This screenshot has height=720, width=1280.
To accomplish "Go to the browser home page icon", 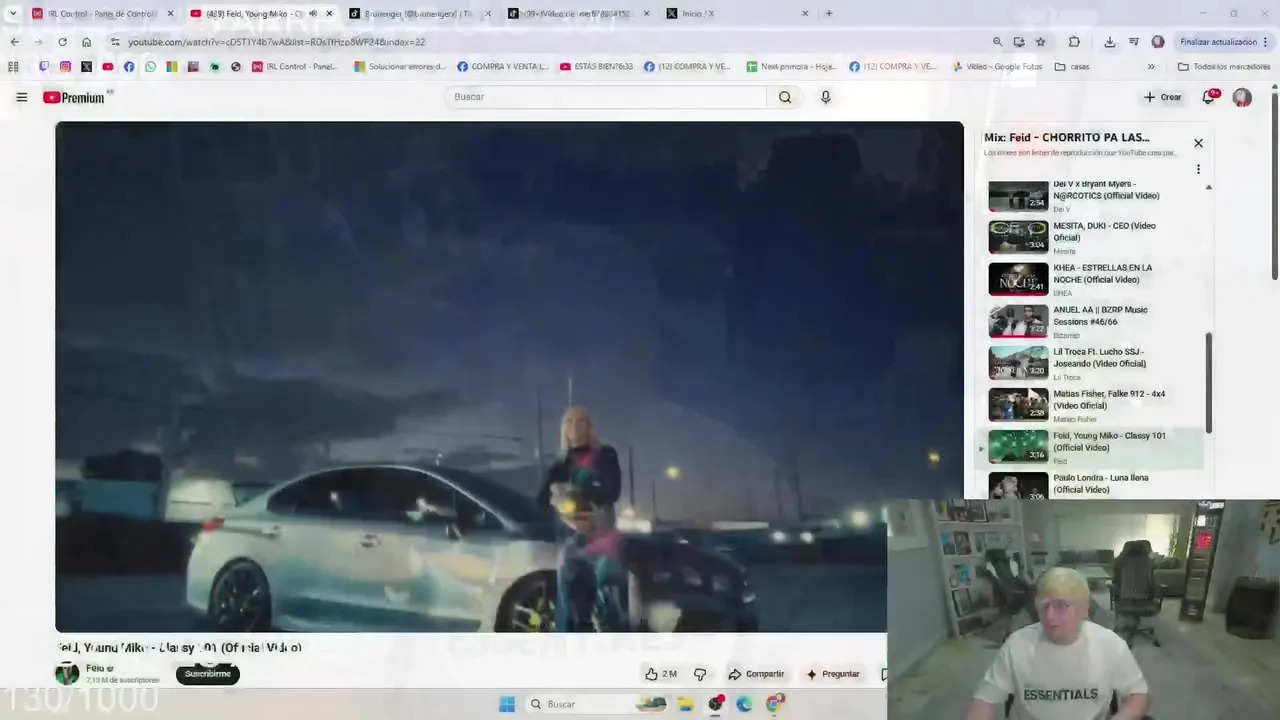I will pos(86,42).
